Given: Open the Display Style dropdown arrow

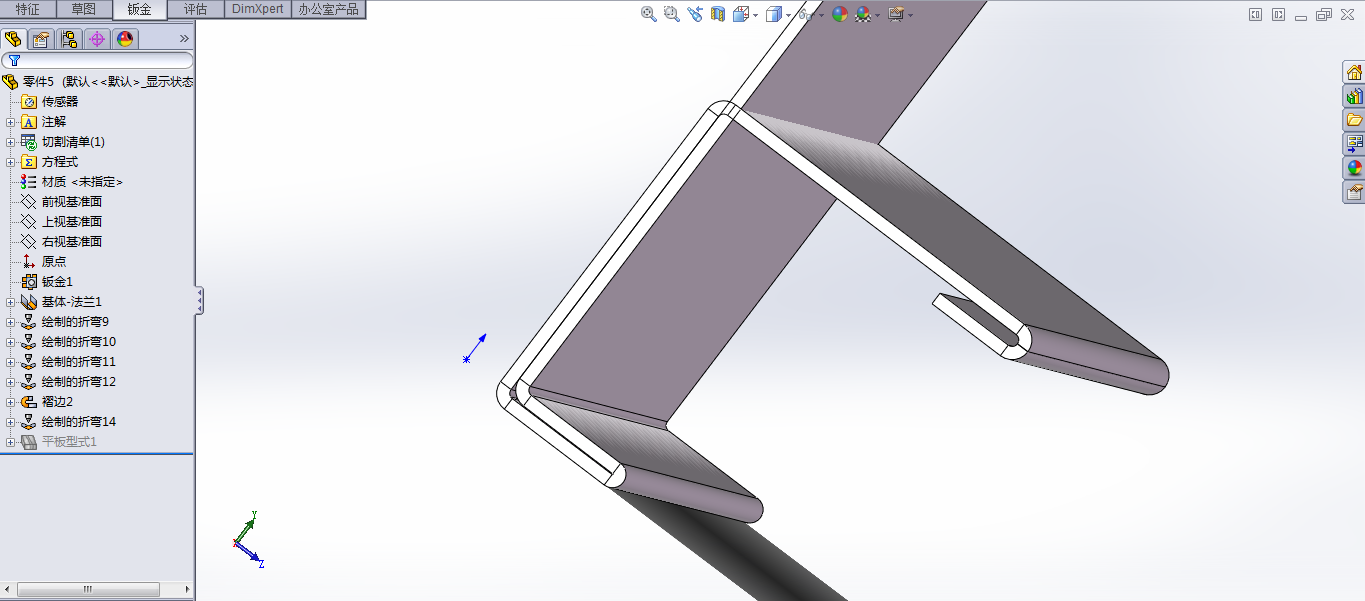Looking at the screenshot, I should [790, 14].
